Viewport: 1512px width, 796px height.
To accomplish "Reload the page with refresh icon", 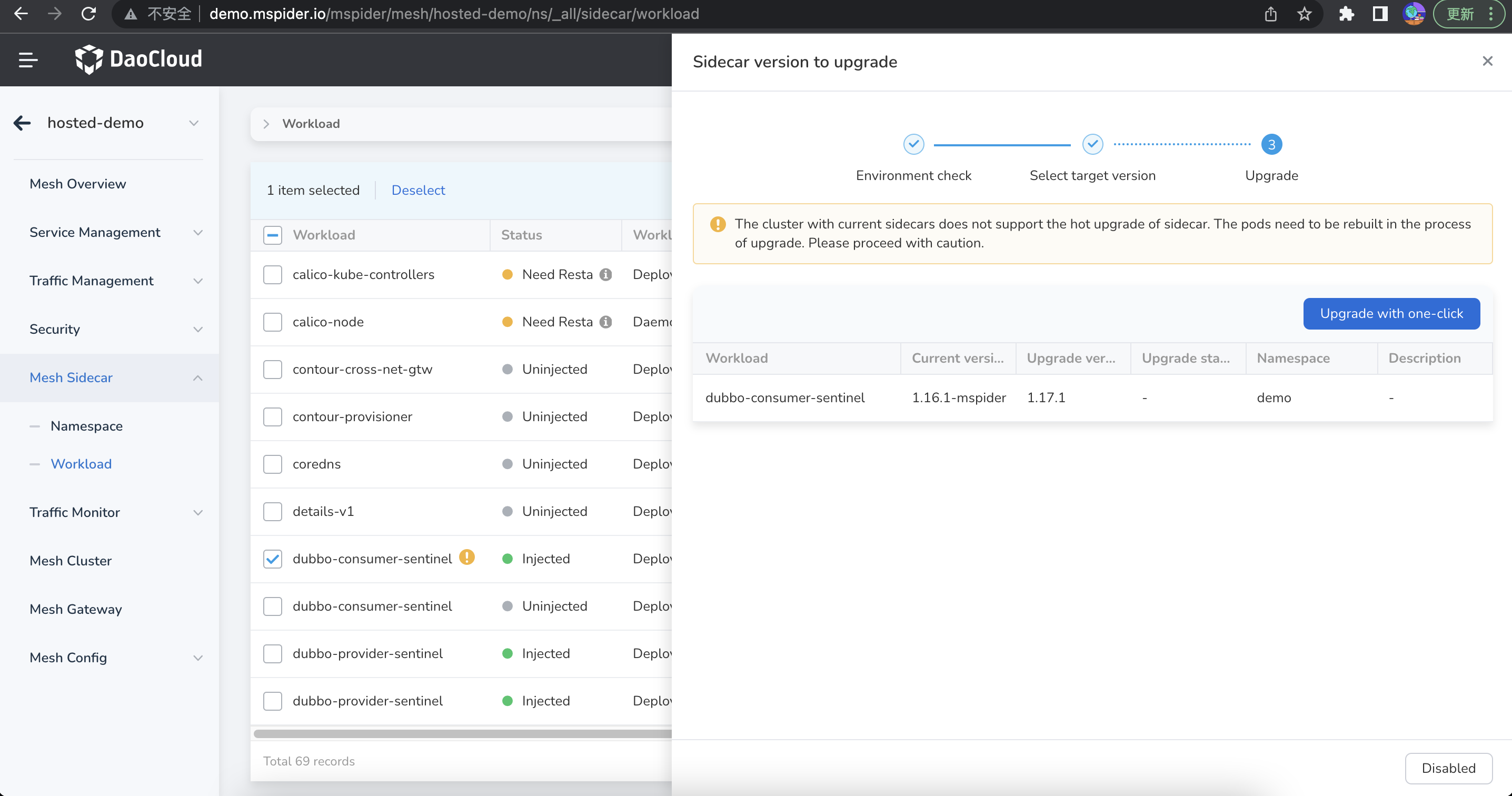I will (x=88, y=14).
